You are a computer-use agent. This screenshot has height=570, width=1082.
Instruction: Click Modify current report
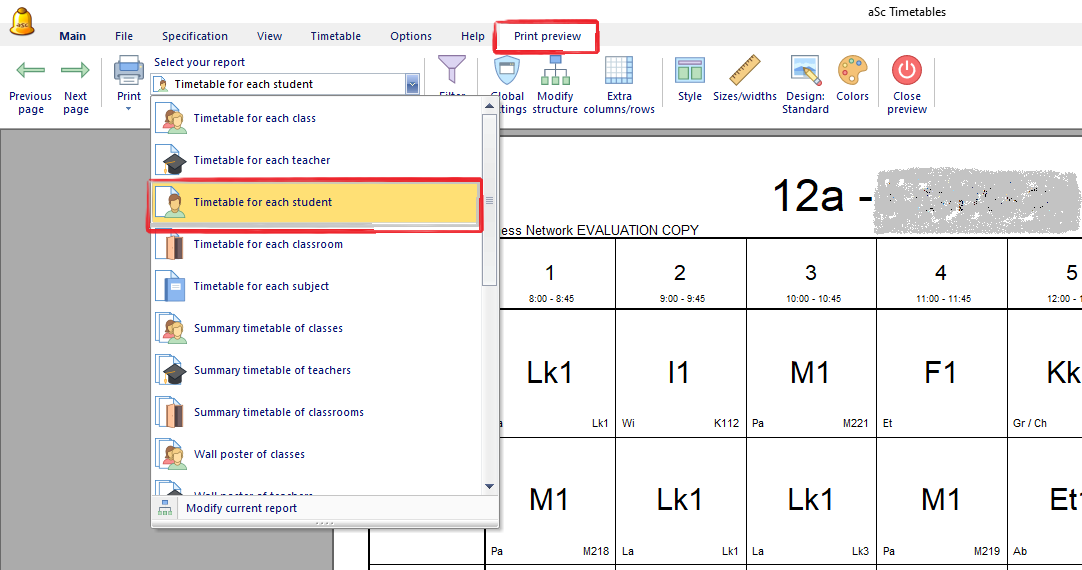[241, 508]
